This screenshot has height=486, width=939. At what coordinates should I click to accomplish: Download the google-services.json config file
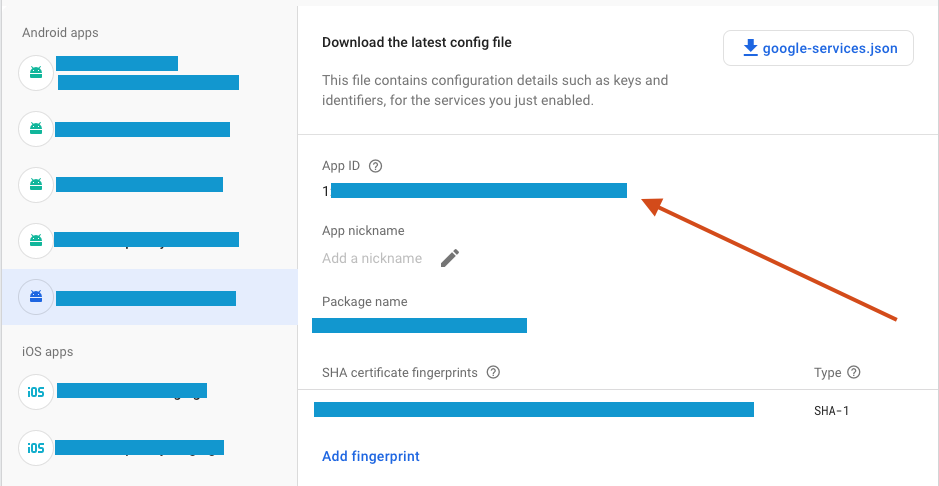[818, 48]
